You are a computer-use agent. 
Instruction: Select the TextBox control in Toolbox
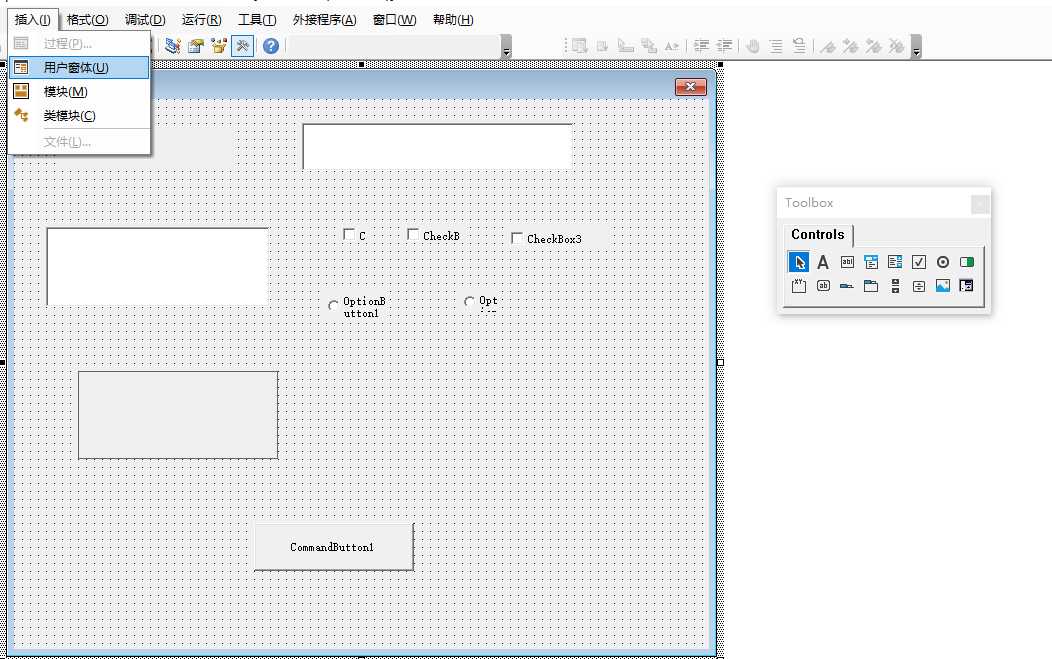coord(847,262)
